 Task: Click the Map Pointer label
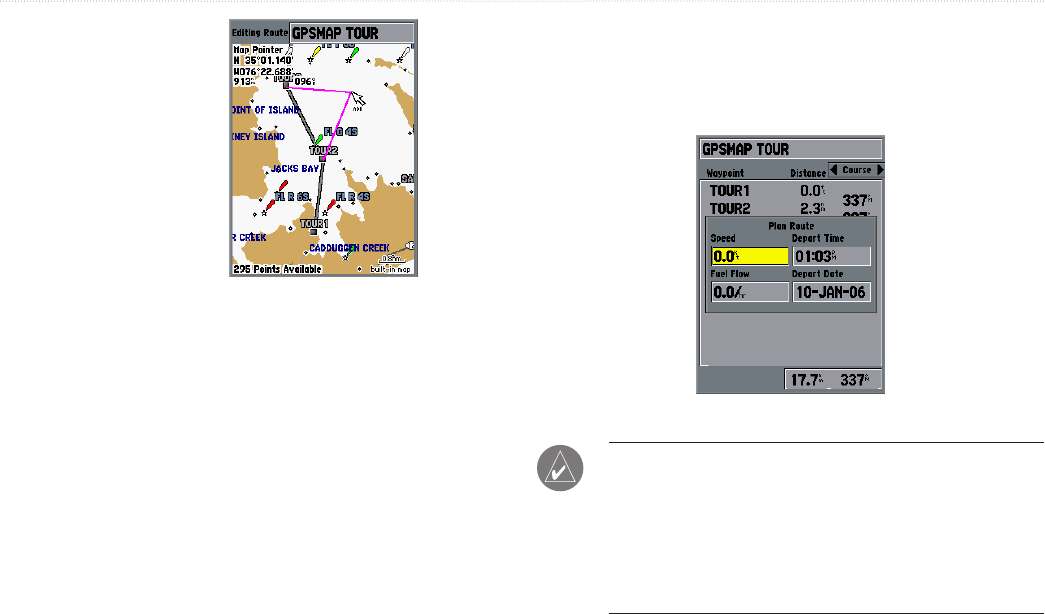(x=258, y=50)
